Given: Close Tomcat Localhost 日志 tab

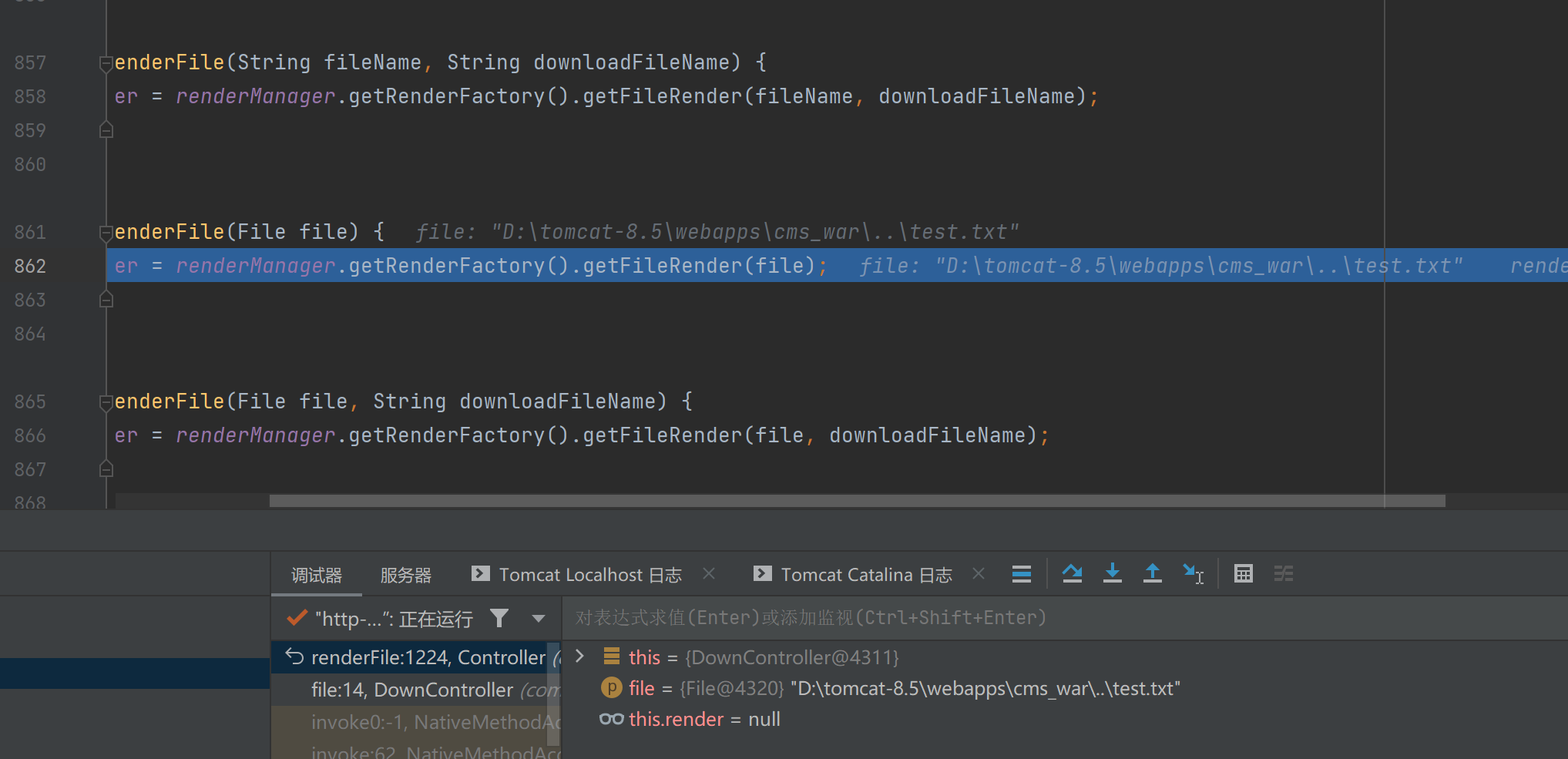Looking at the screenshot, I should (x=710, y=574).
